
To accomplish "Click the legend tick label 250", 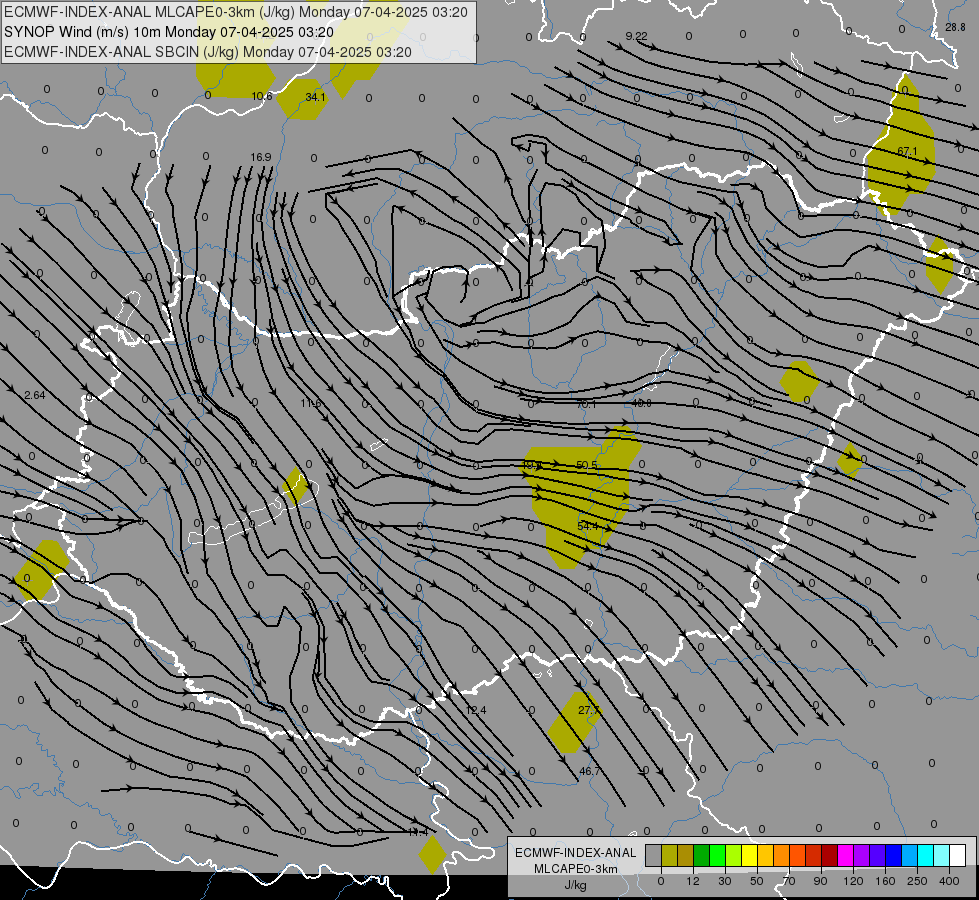I will [x=917, y=881].
